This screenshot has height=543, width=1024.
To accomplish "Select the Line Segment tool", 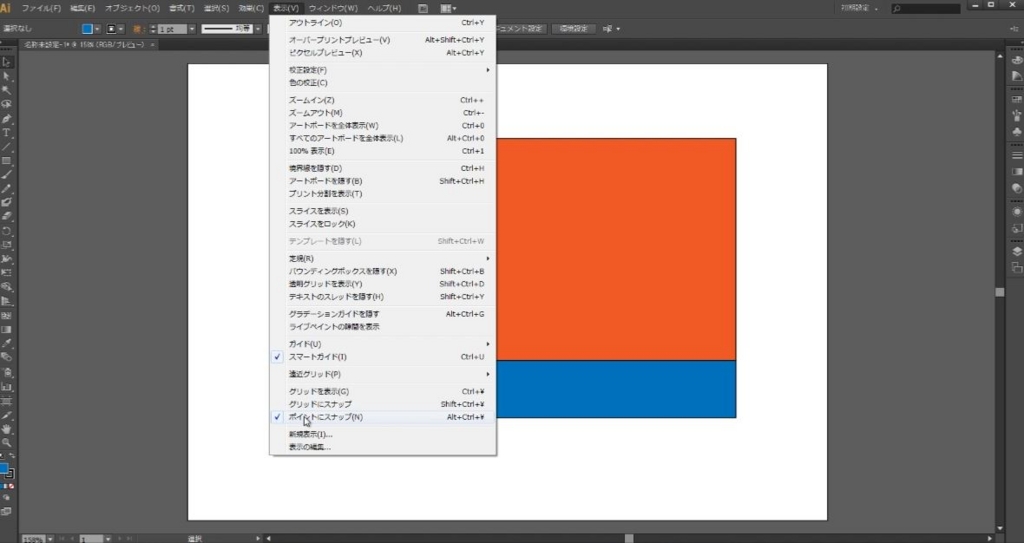I will pos(7,147).
